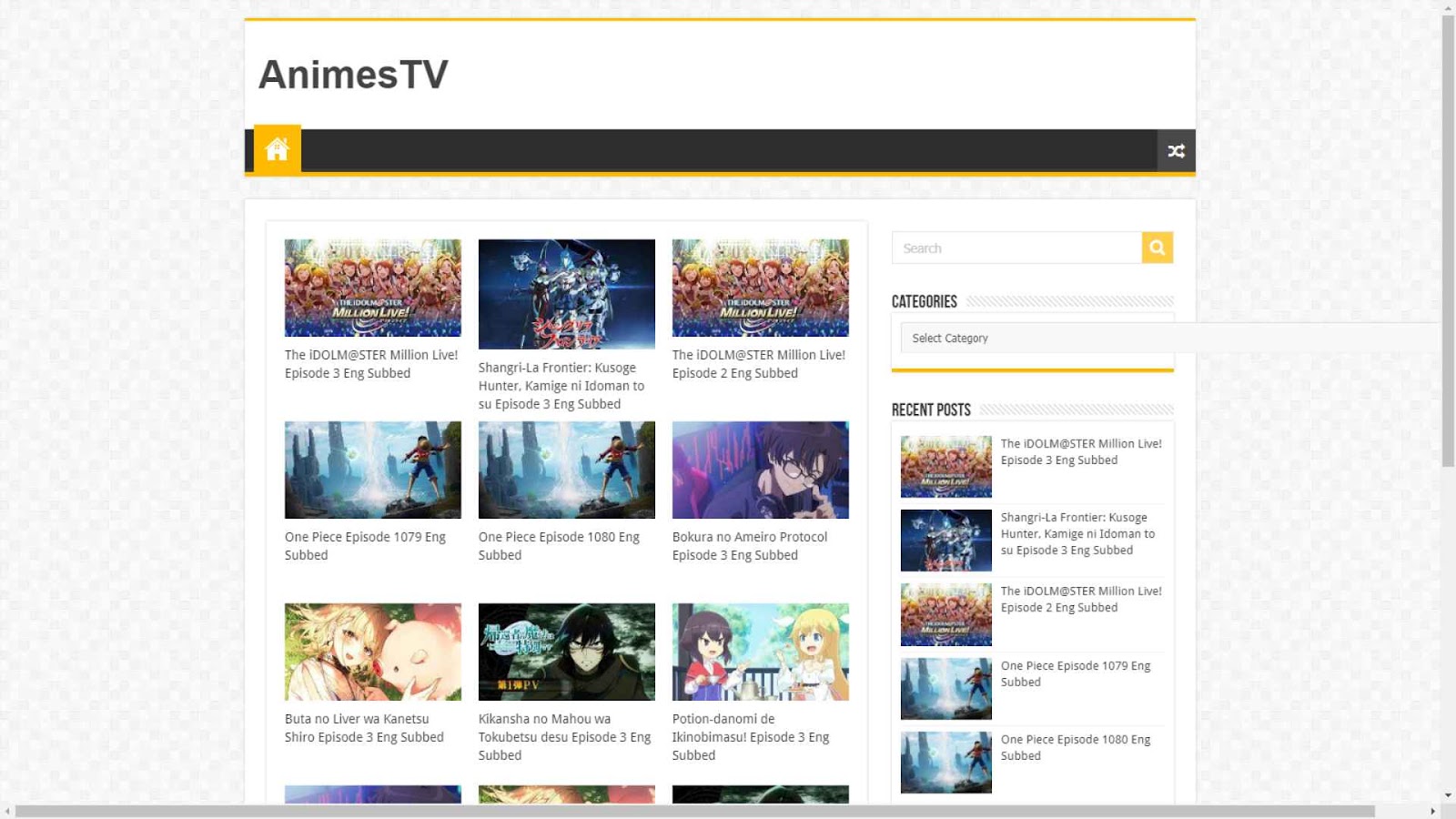Image resolution: width=1456 pixels, height=819 pixels.
Task: Click Recent Posts thumbnail for One Piece 1079
Action: (946, 689)
